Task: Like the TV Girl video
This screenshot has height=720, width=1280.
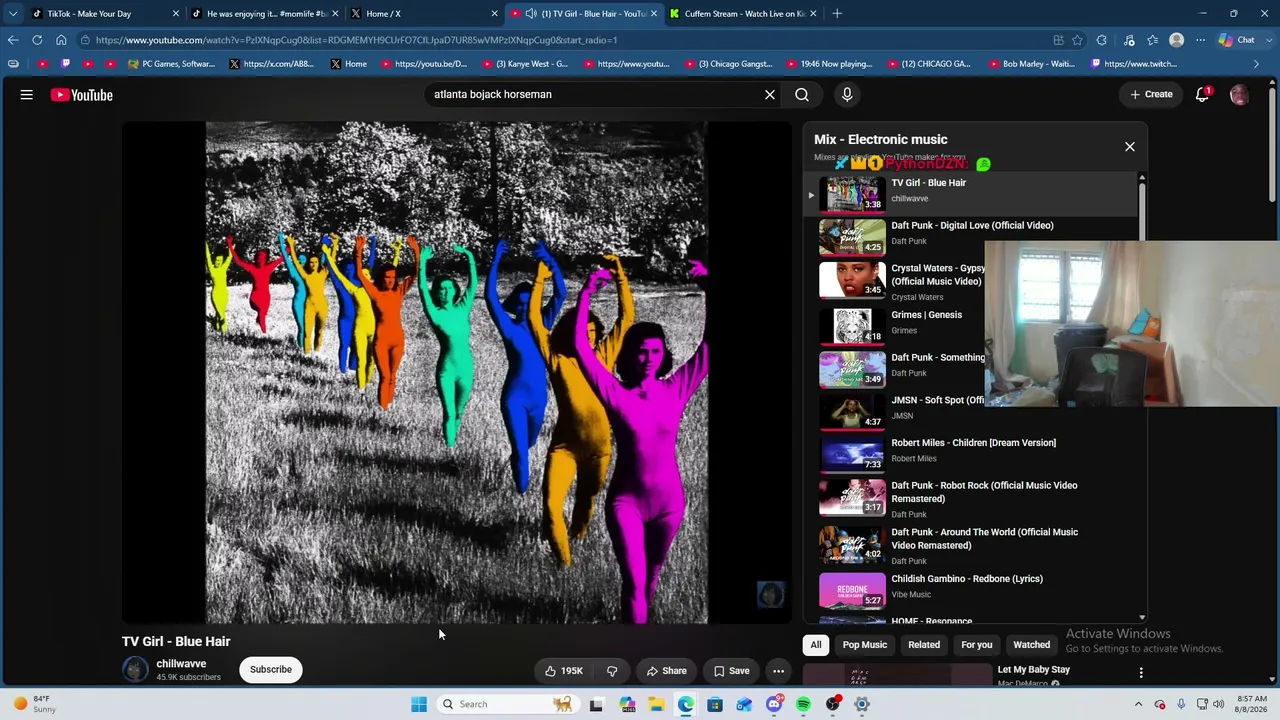Action: pyautogui.click(x=563, y=671)
